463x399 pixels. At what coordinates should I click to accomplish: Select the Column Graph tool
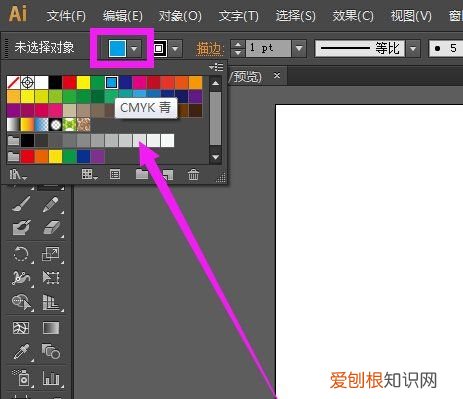pyautogui.click(x=51, y=378)
